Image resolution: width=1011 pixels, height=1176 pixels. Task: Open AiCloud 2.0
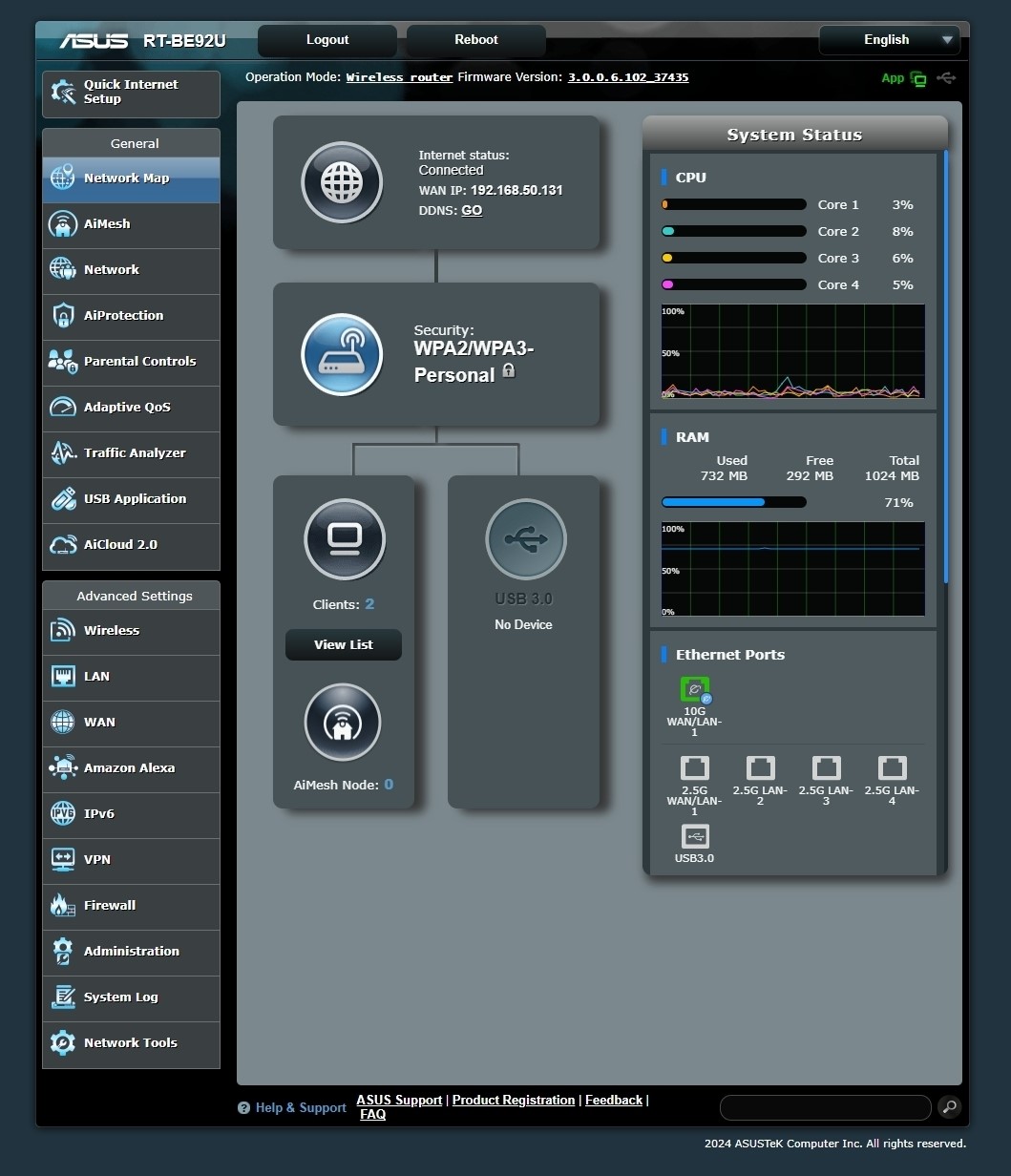[x=131, y=546]
